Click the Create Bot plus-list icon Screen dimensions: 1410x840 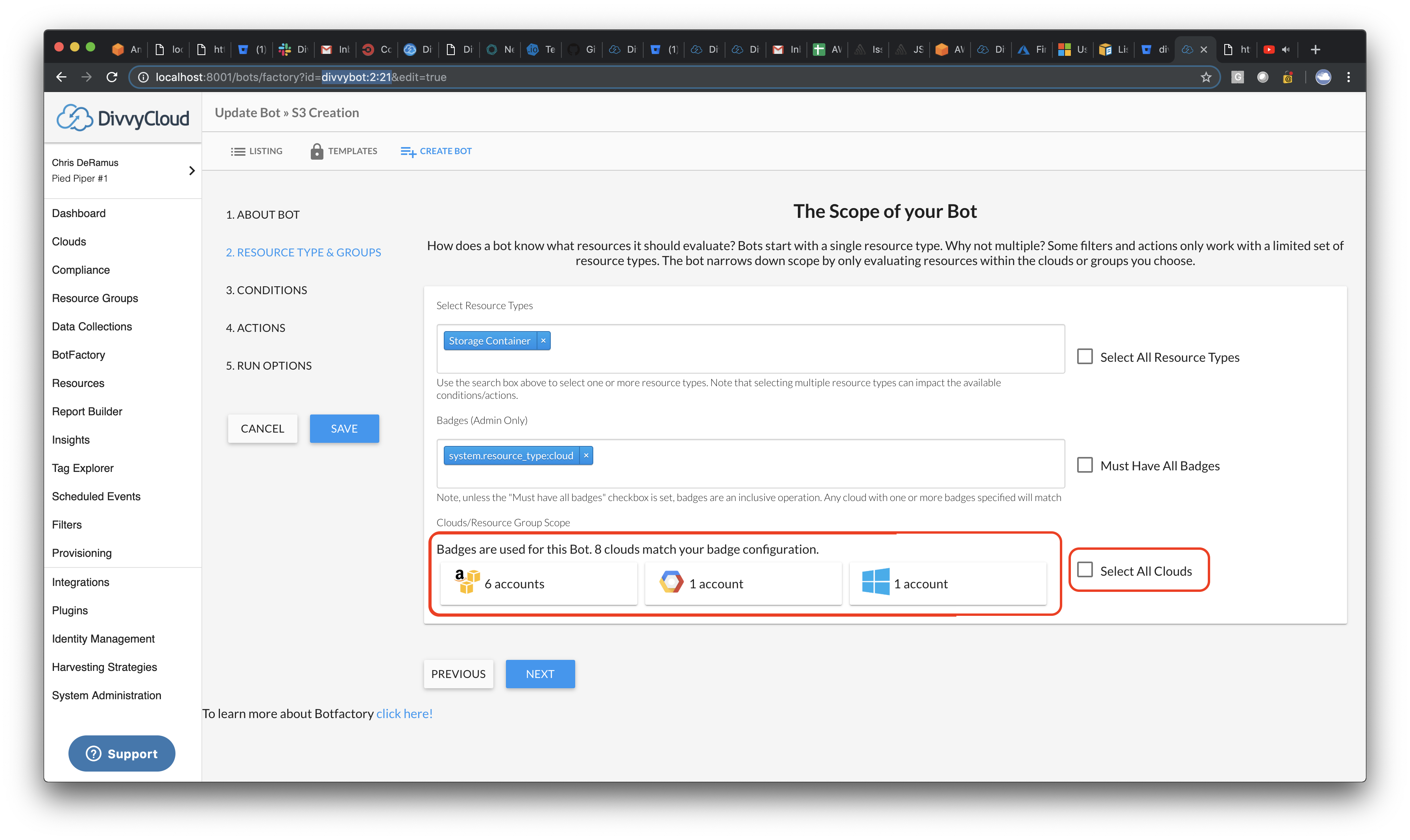coord(408,151)
